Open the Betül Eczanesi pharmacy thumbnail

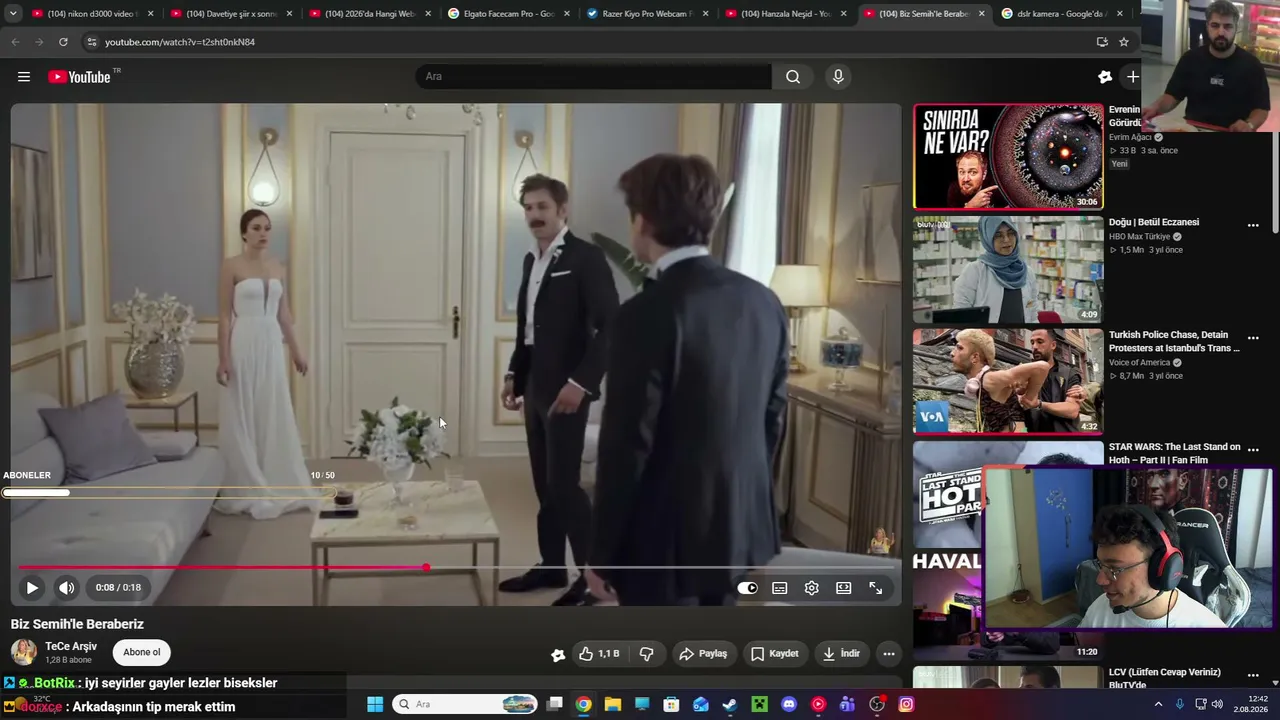tap(1008, 270)
